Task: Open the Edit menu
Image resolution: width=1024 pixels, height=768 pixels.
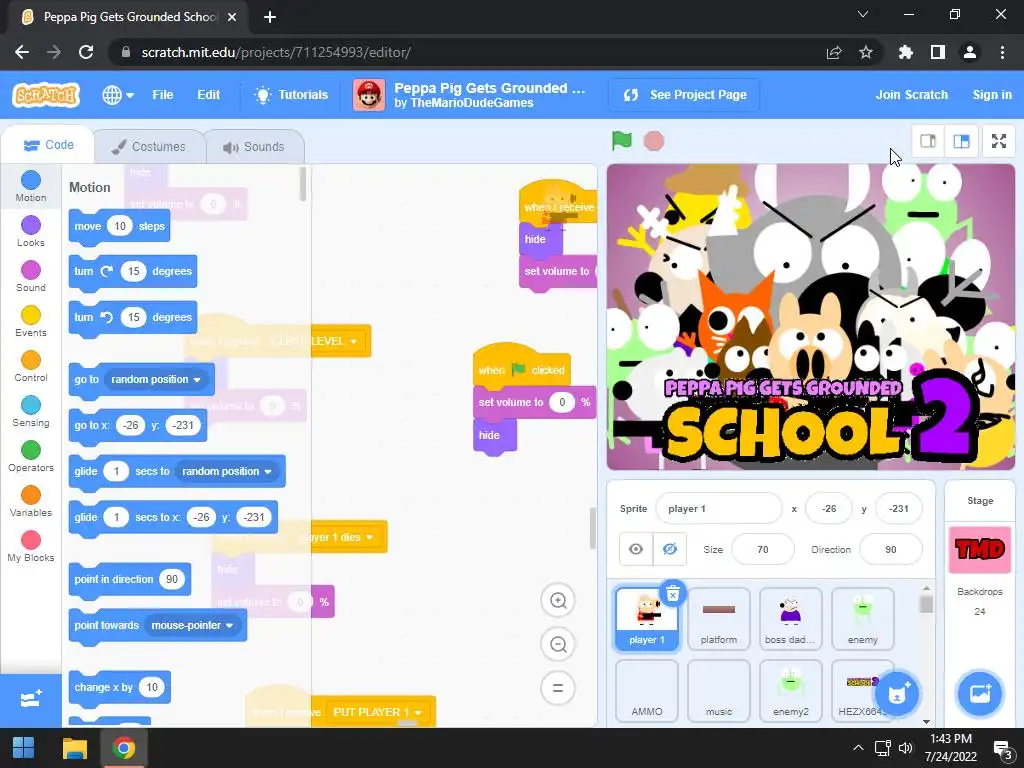Action: tap(208, 95)
